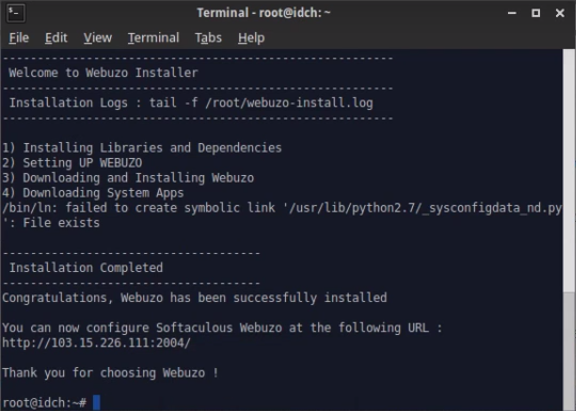Click 'Downloading and Installing Webuzo' line
Viewport: 576px width, 411px height.
[x=128, y=178]
